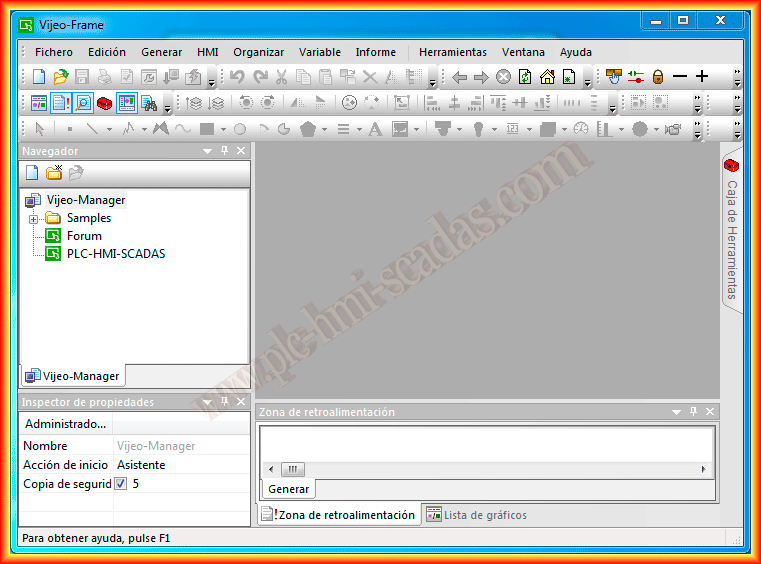The image size is (761, 564).
Task: Open the Navegador panel dropdown arrow
Action: click(x=208, y=151)
